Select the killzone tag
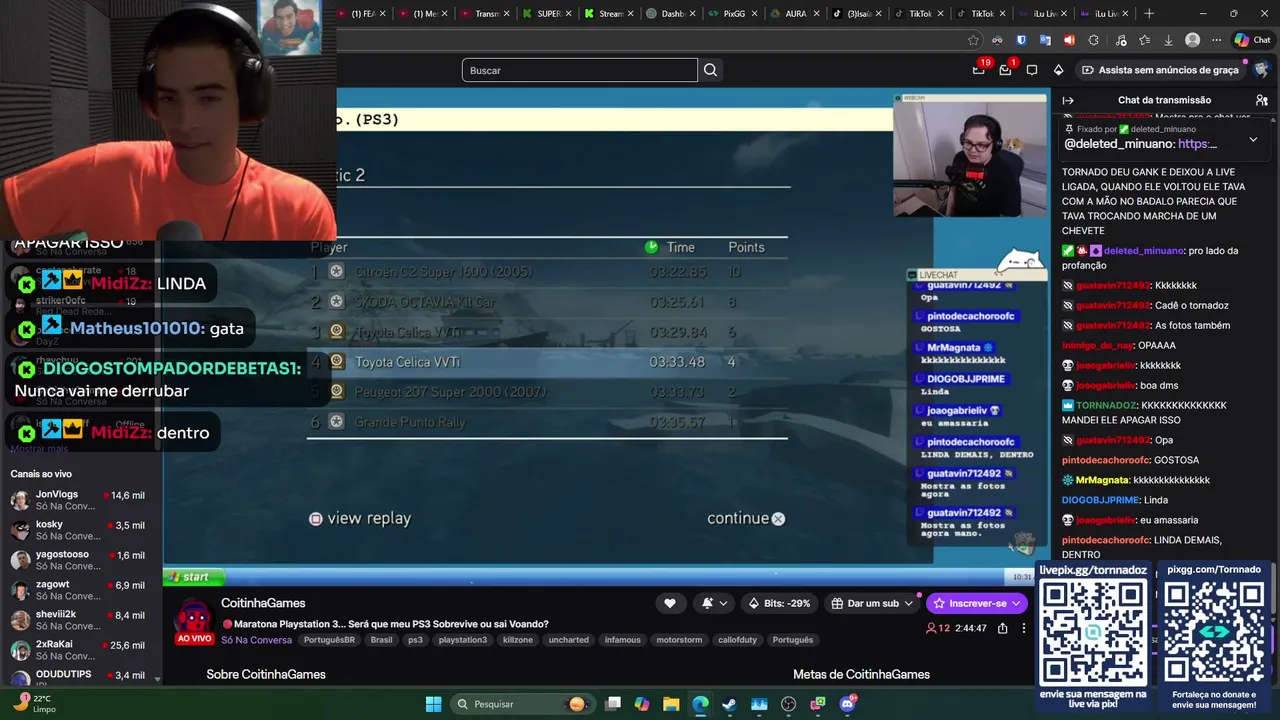The image size is (1280, 720). (x=518, y=640)
